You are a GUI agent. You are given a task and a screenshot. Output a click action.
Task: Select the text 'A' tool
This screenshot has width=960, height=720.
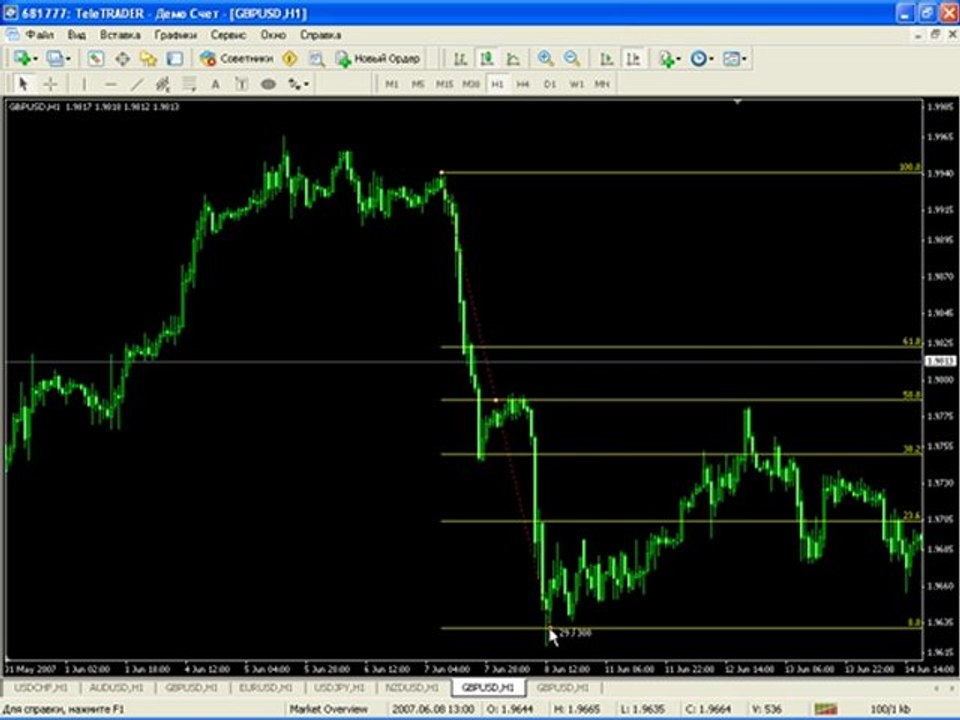coord(216,84)
